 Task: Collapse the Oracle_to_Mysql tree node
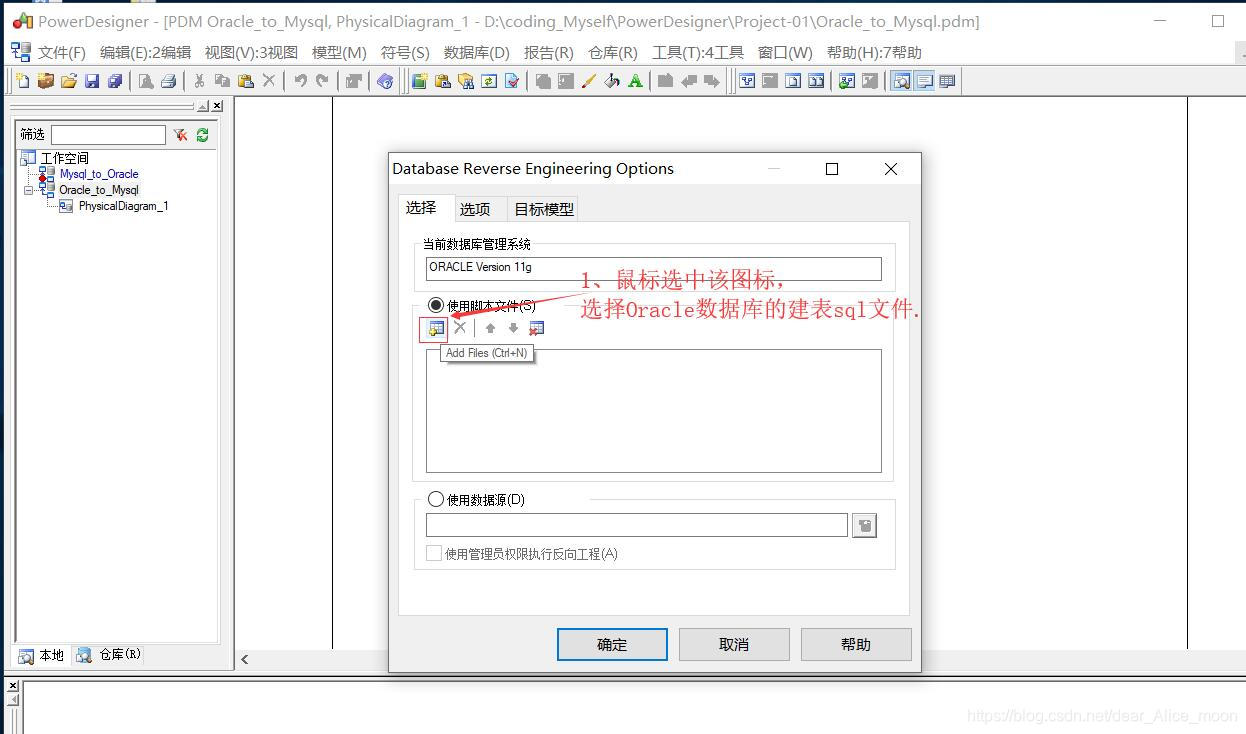coord(29,189)
